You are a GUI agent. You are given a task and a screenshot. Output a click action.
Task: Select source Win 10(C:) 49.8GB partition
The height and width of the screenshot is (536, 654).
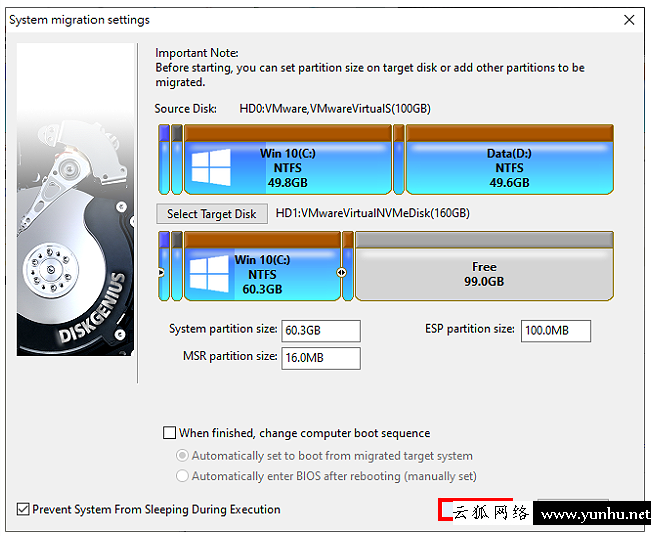click(x=288, y=159)
